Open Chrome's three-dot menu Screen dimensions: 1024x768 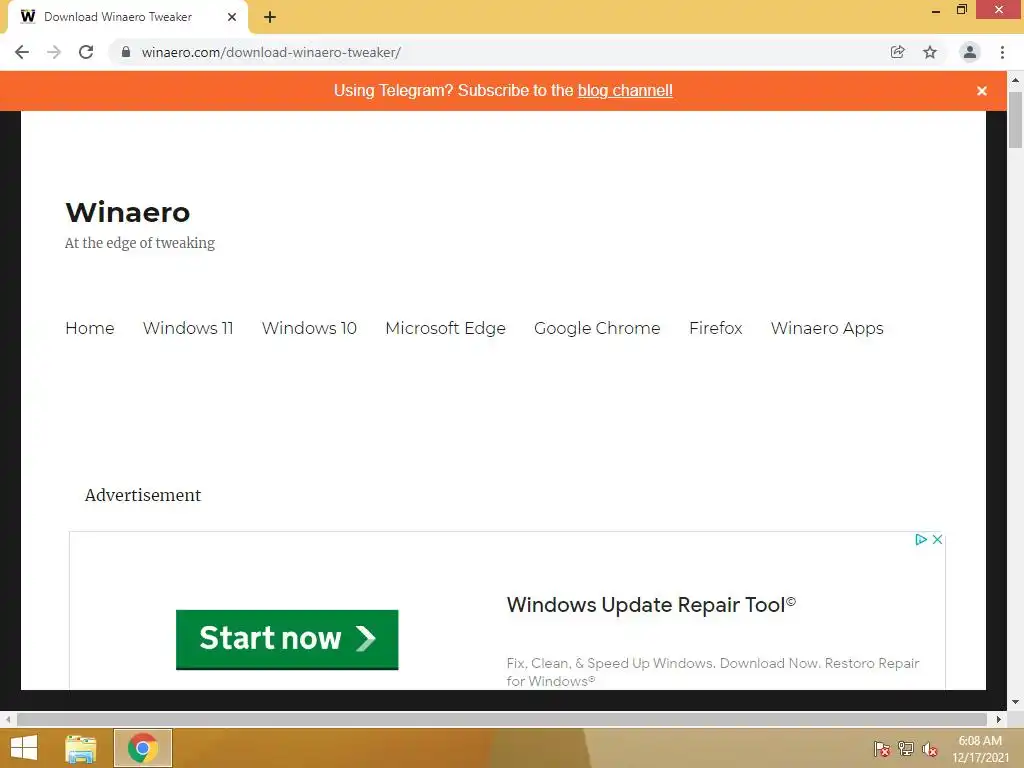click(1002, 52)
